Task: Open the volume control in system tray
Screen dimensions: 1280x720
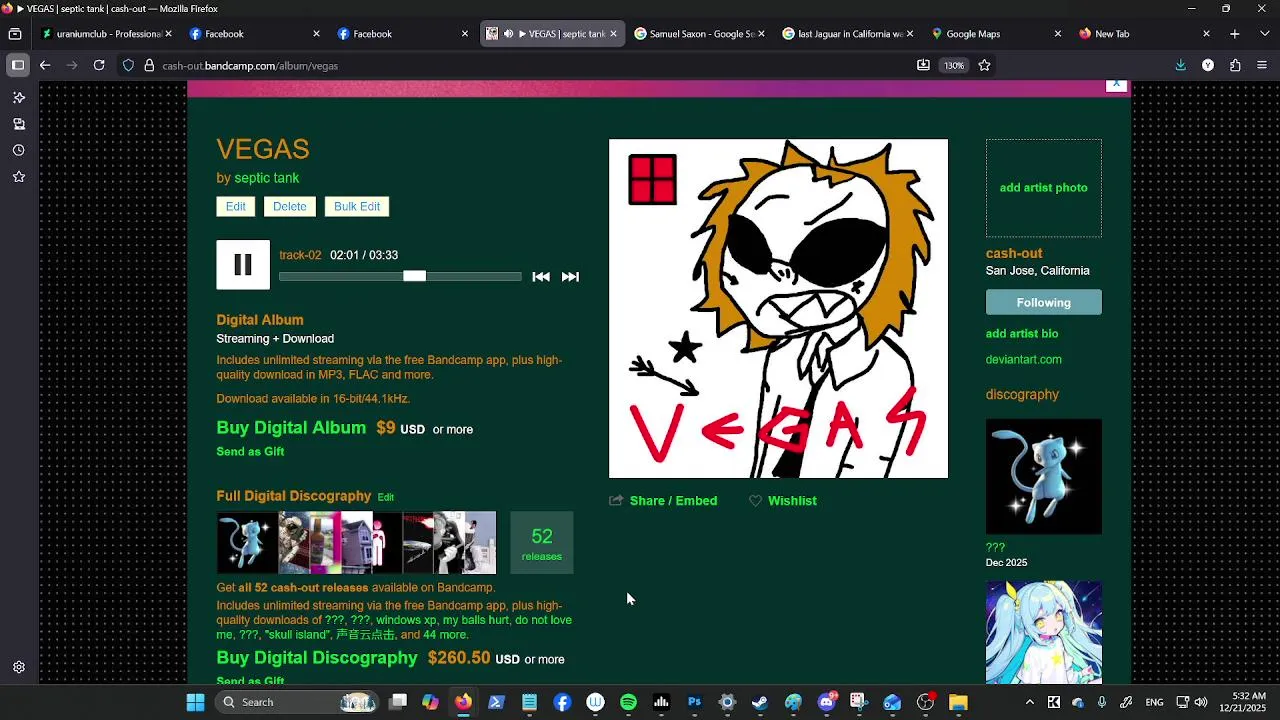Action: 1201,702
